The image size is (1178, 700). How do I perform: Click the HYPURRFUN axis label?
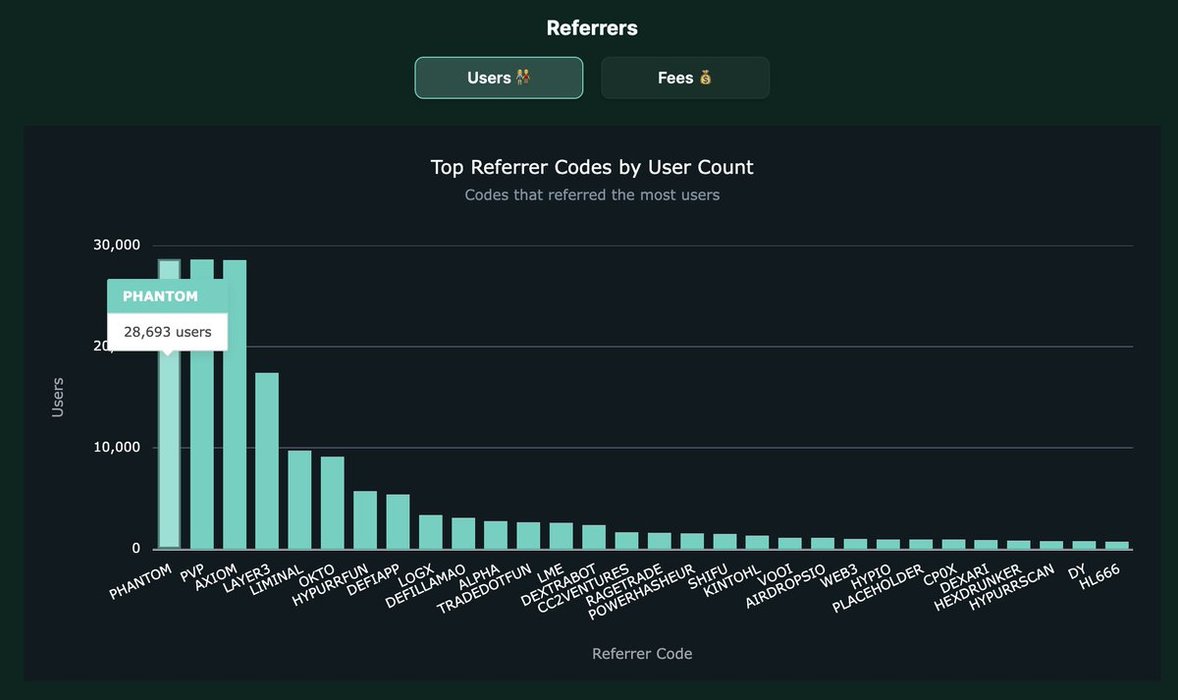click(330, 585)
